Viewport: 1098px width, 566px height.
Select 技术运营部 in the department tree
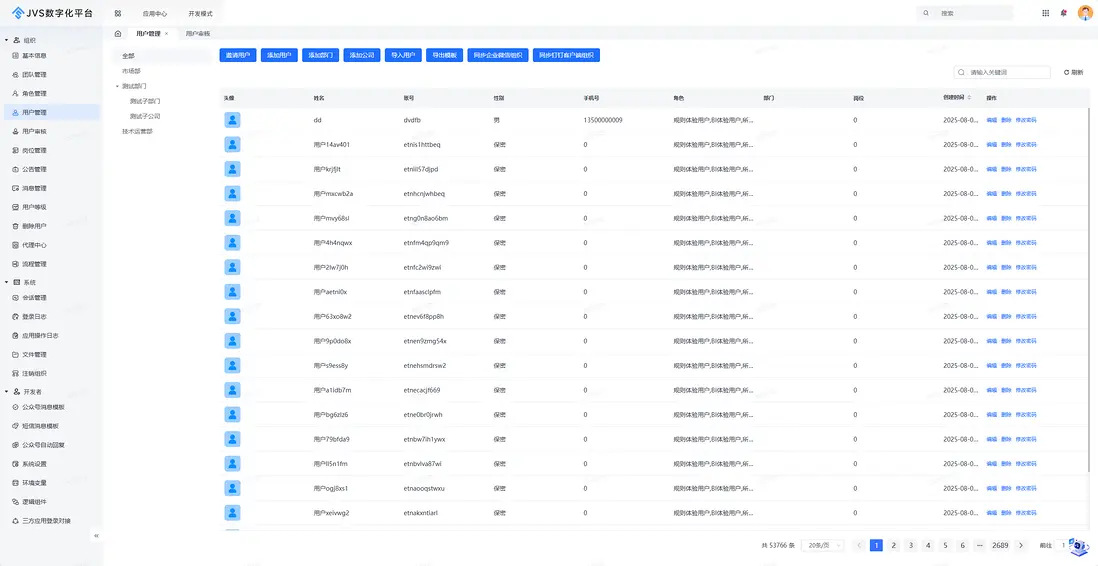point(137,131)
